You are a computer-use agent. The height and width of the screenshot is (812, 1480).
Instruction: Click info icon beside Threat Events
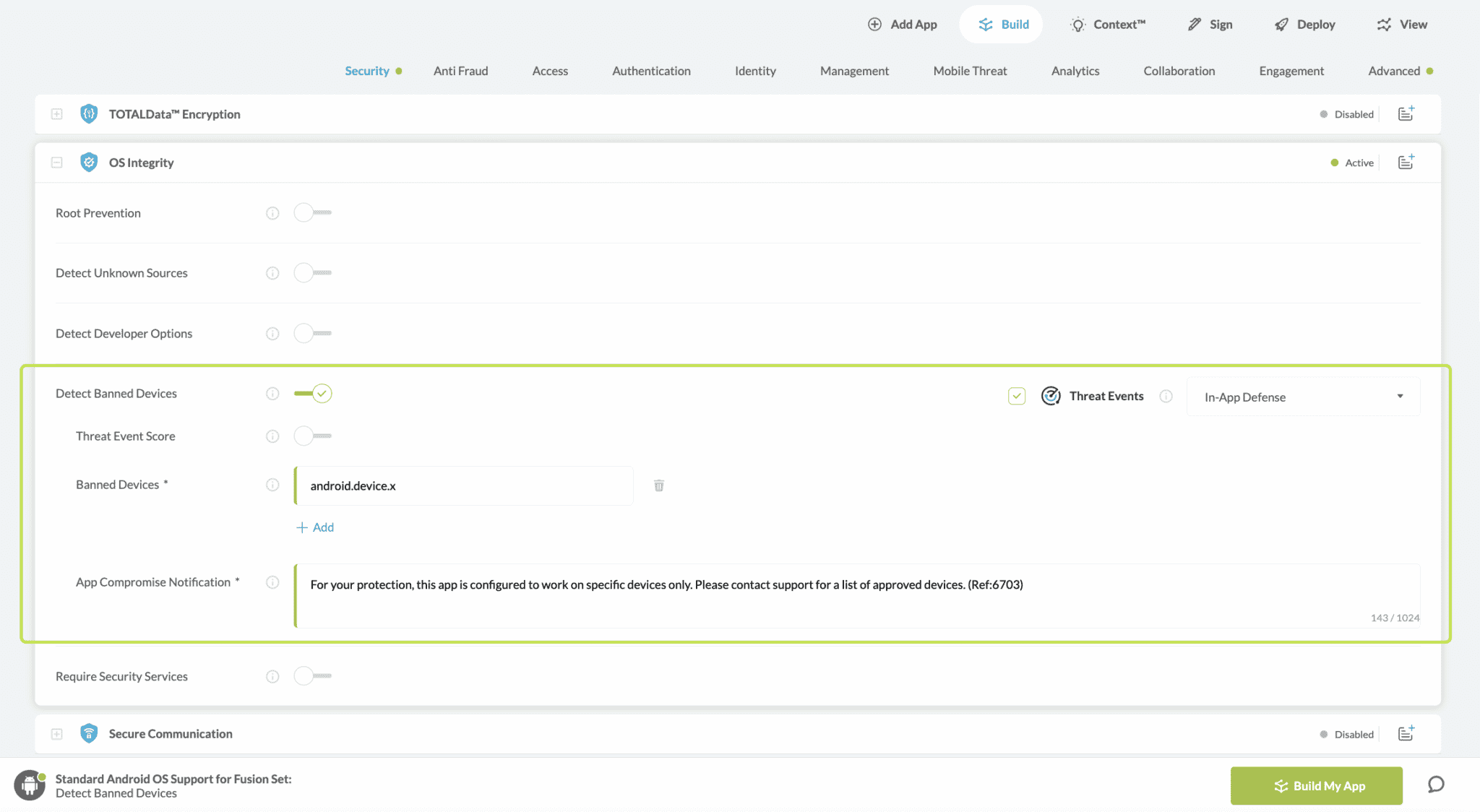click(x=1166, y=396)
